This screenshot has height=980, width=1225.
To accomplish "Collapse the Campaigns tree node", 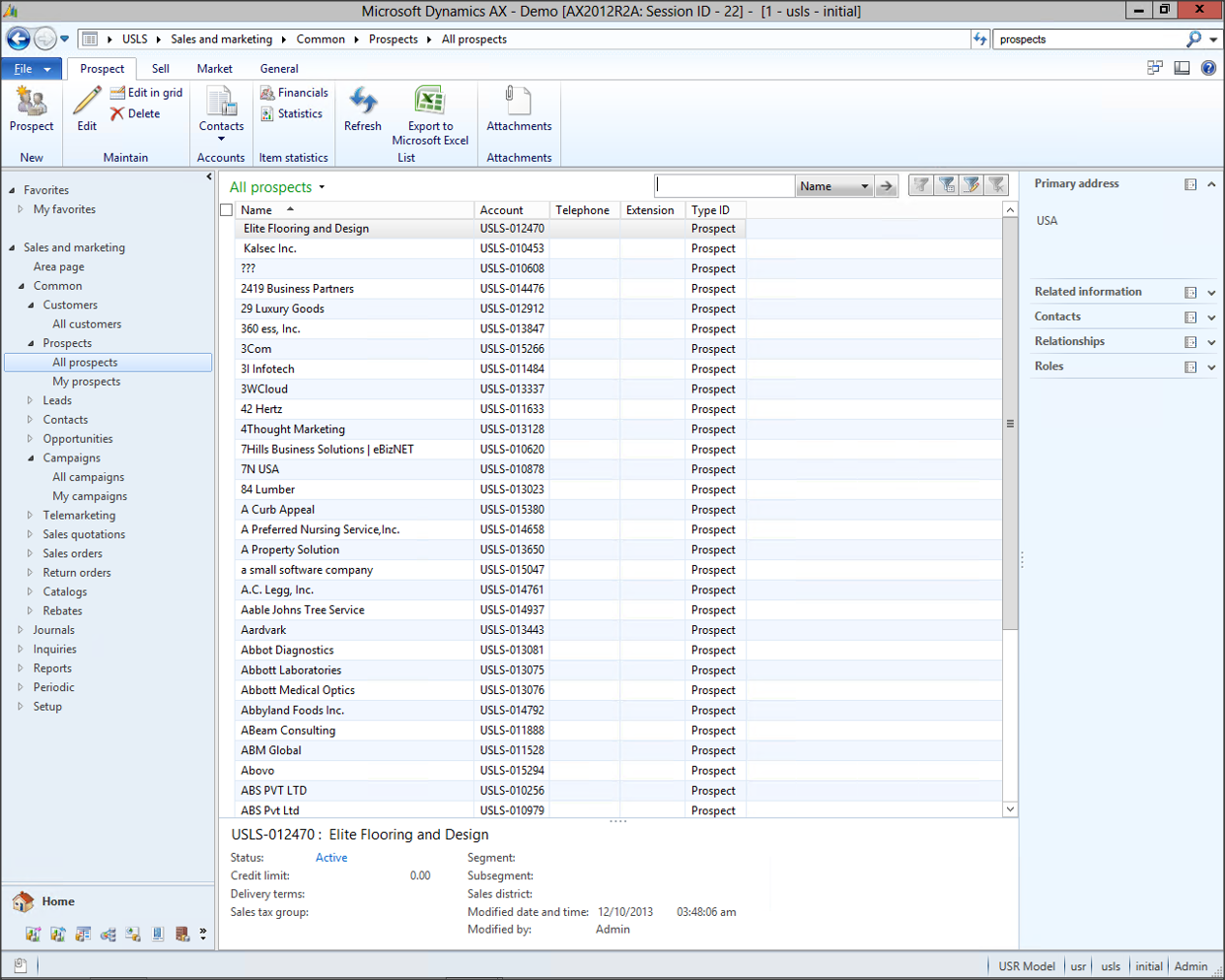I will pos(31,457).
